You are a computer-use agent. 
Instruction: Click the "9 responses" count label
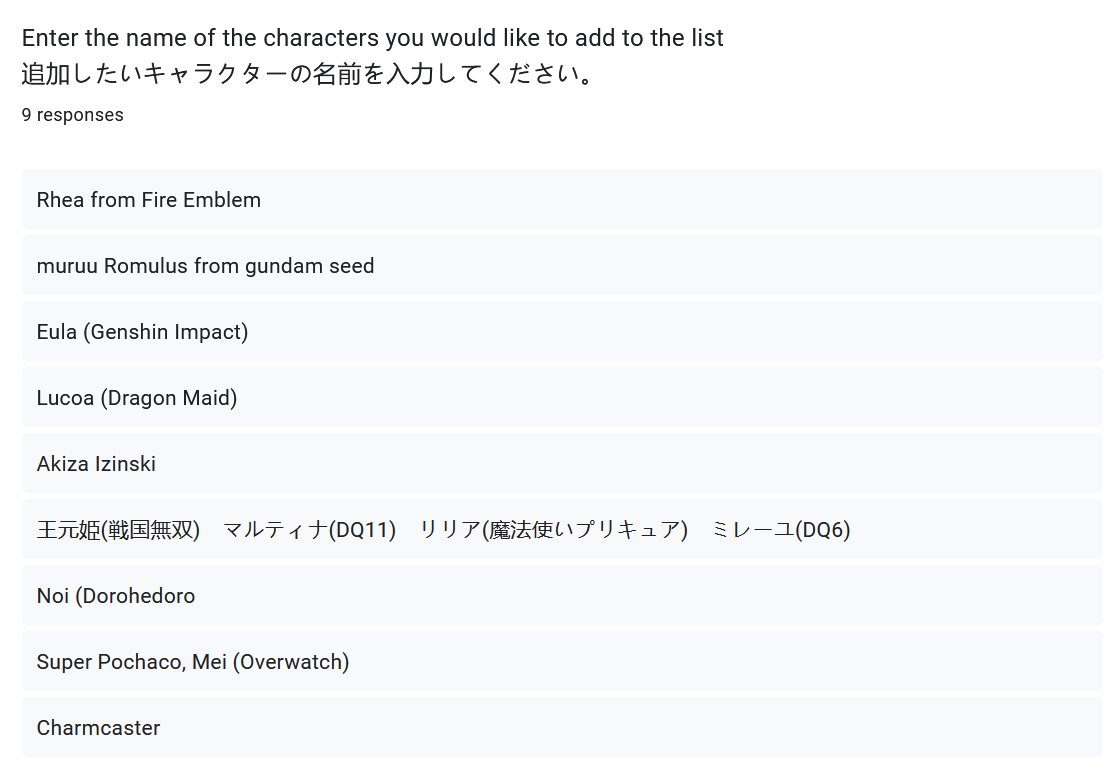[x=73, y=115]
